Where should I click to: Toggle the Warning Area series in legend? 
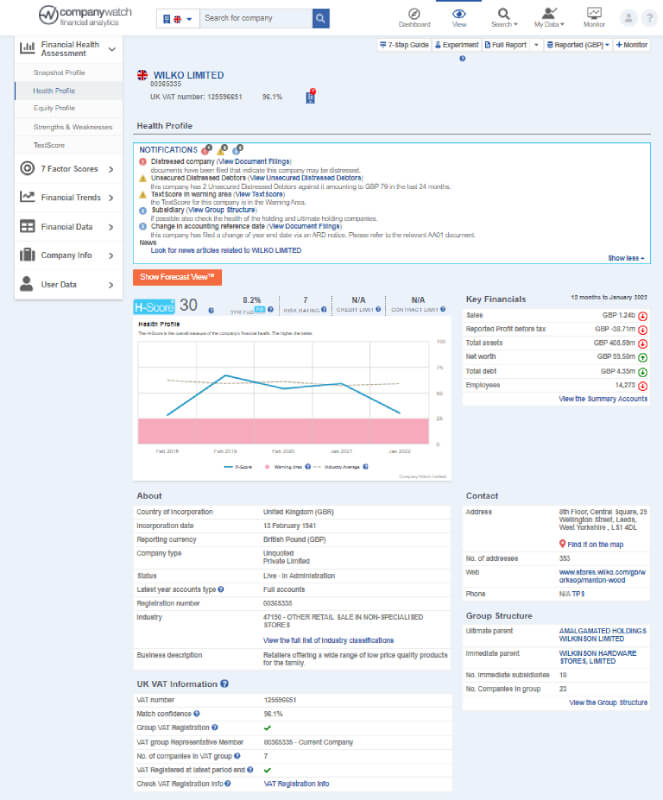pyautogui.click(x=284, y=467)
